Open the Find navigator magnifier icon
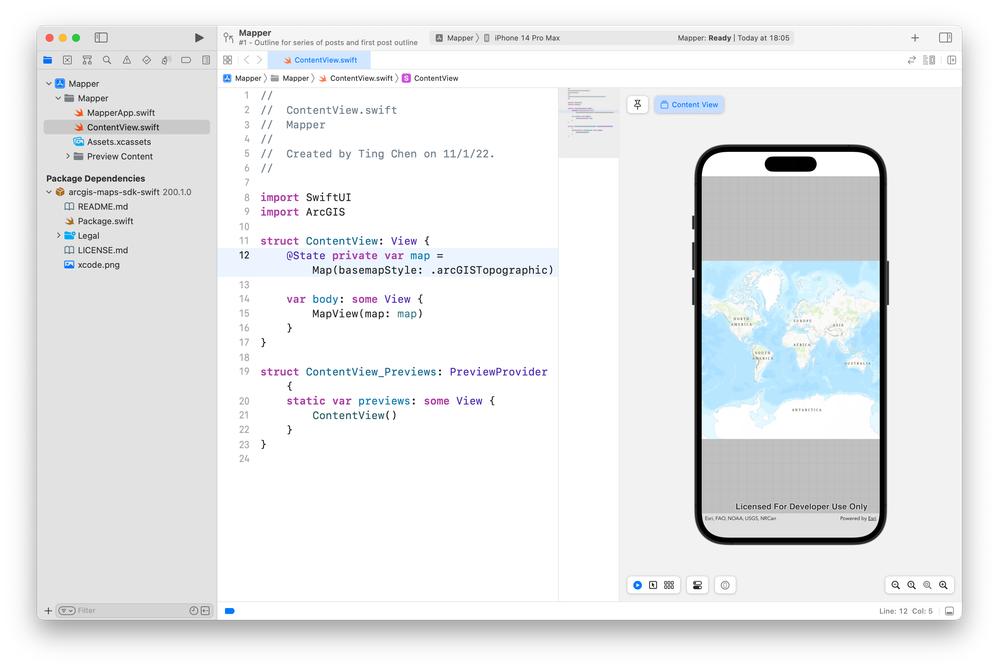This screenshot has width=999, height=669. tap(107, 60)
